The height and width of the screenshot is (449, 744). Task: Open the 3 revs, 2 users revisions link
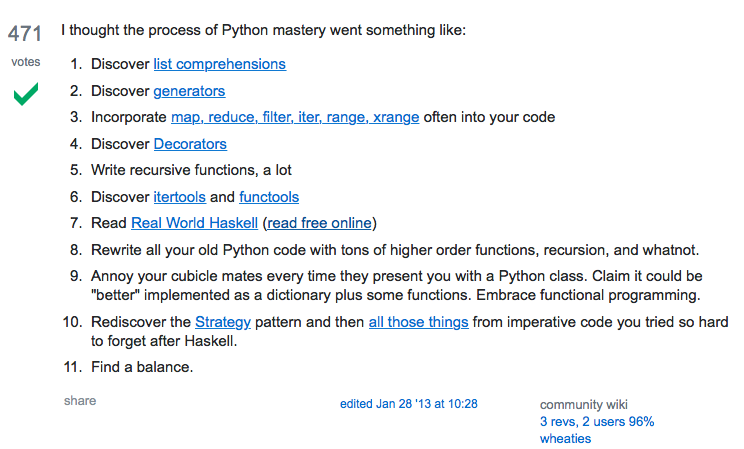click(x=597, y=421)
